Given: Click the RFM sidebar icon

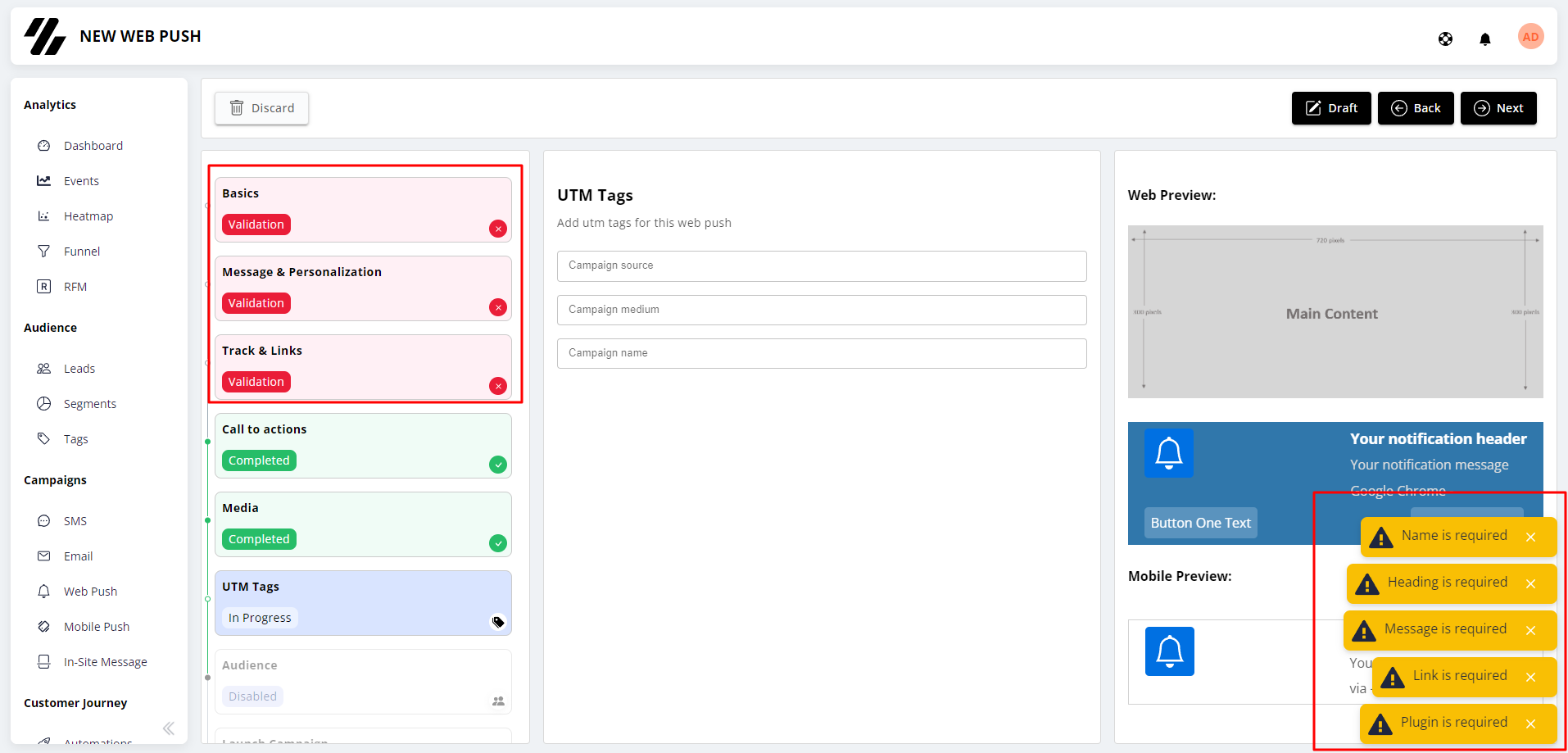Looking at the screenshot, I should point(44,287).
